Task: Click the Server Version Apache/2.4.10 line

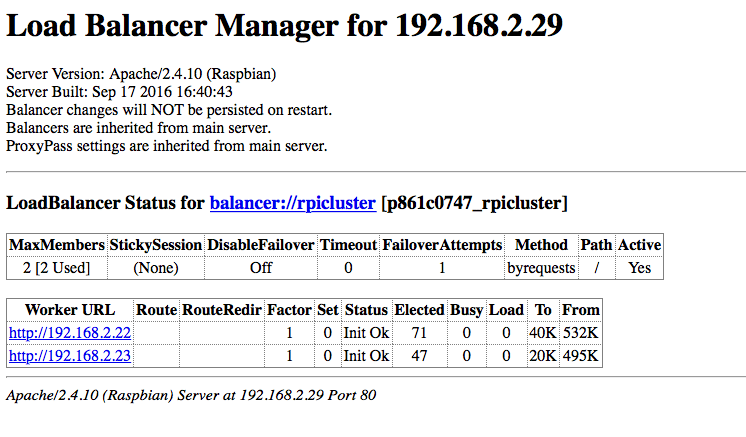Action: pyautogui.click(x=141, y=74)
